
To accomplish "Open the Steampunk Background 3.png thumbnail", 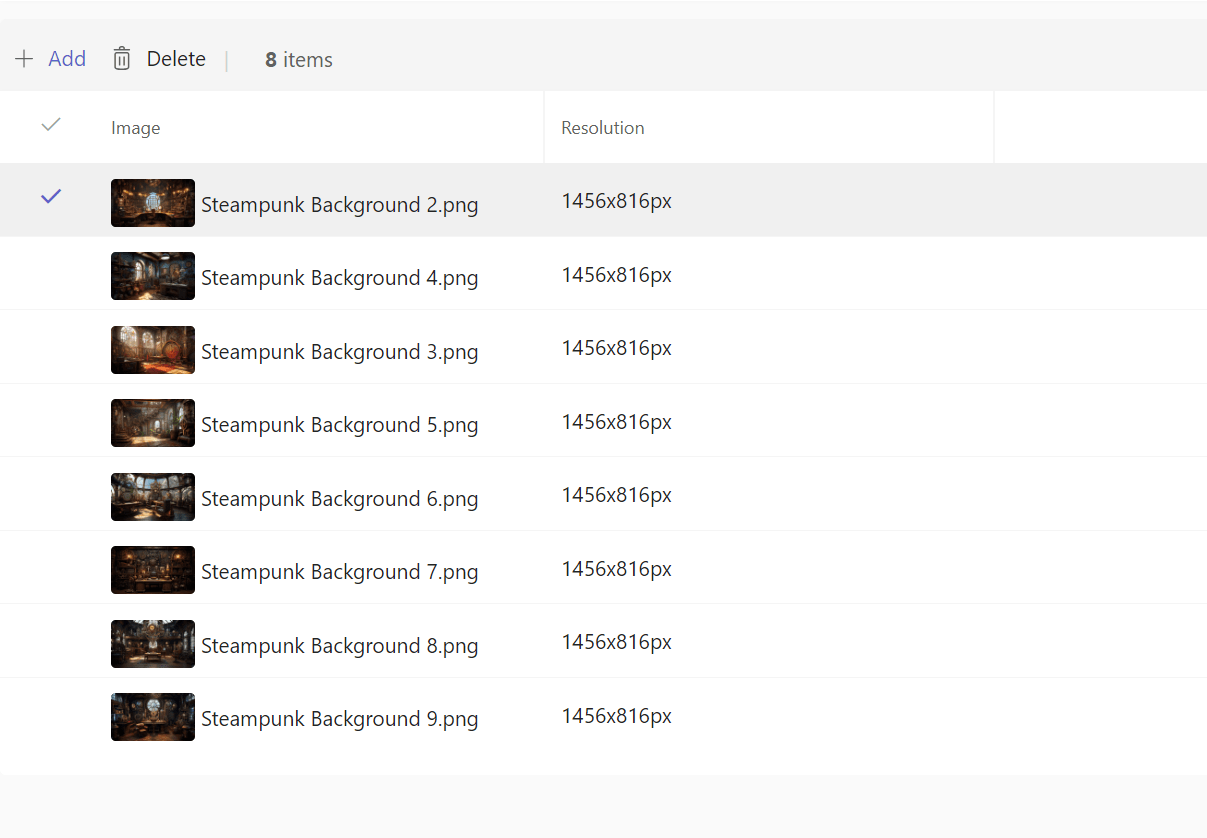I will [153, 350].
